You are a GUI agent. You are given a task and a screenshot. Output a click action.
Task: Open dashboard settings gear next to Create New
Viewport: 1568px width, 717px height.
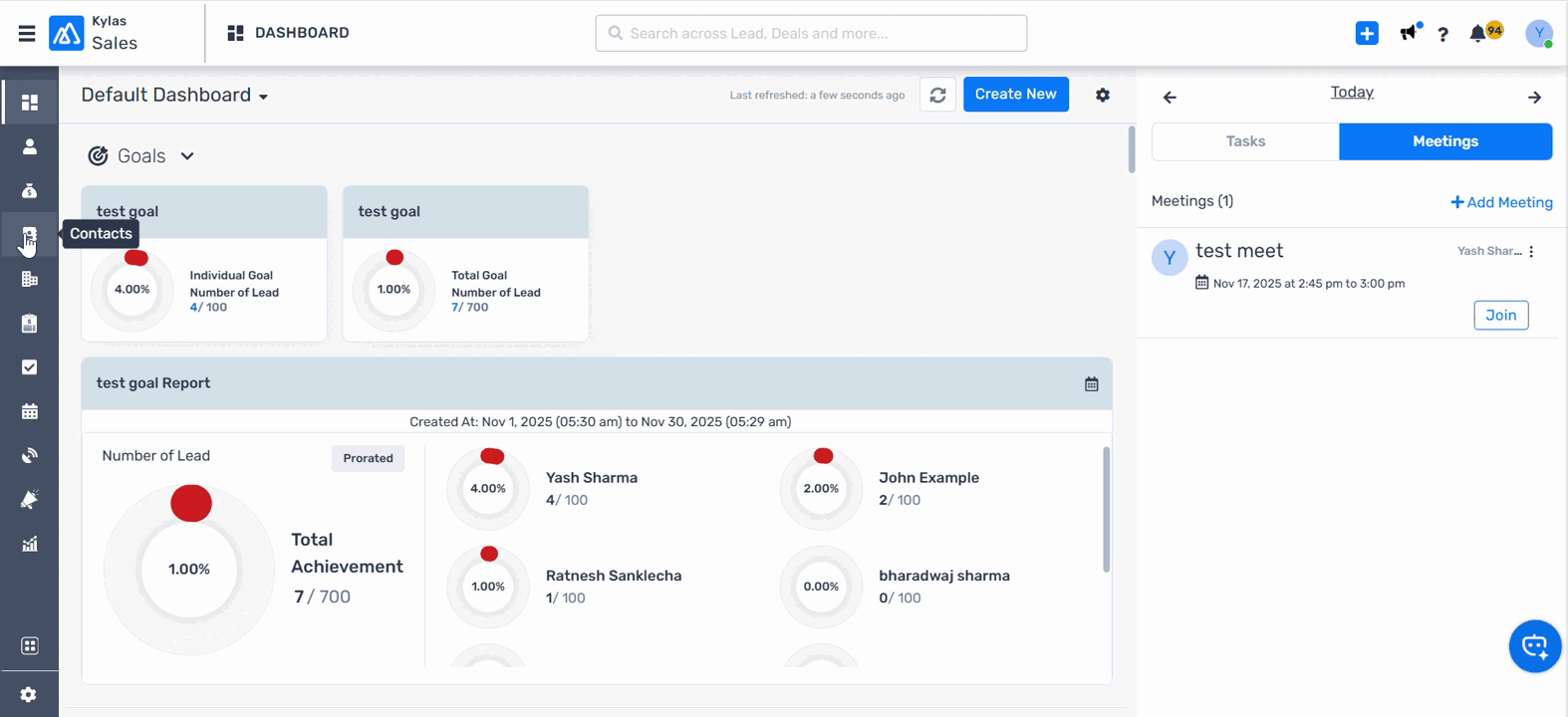point(1103,95)
